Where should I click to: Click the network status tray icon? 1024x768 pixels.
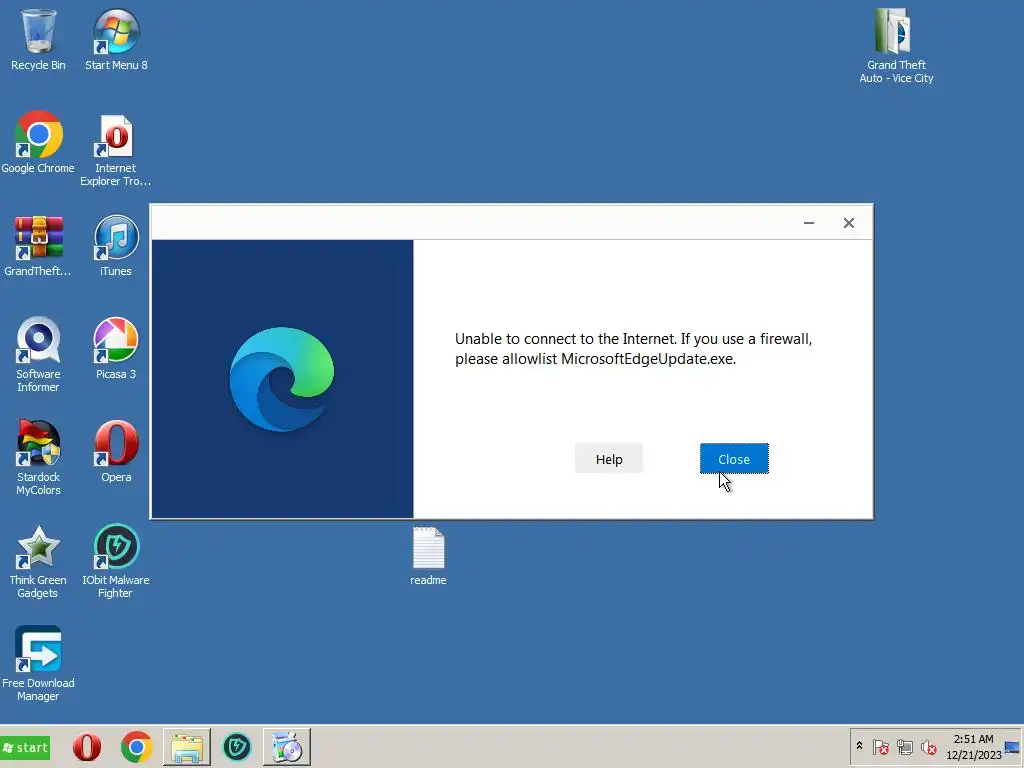(904, 746)
